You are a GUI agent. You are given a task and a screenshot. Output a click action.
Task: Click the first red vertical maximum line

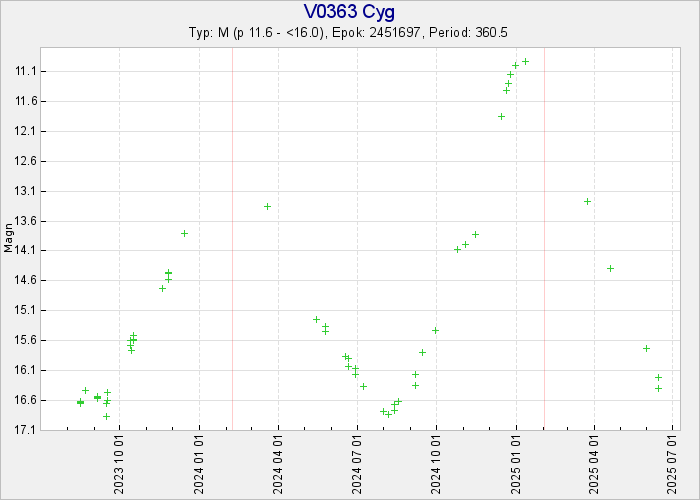pyautogui.click(x=233, y=239)
